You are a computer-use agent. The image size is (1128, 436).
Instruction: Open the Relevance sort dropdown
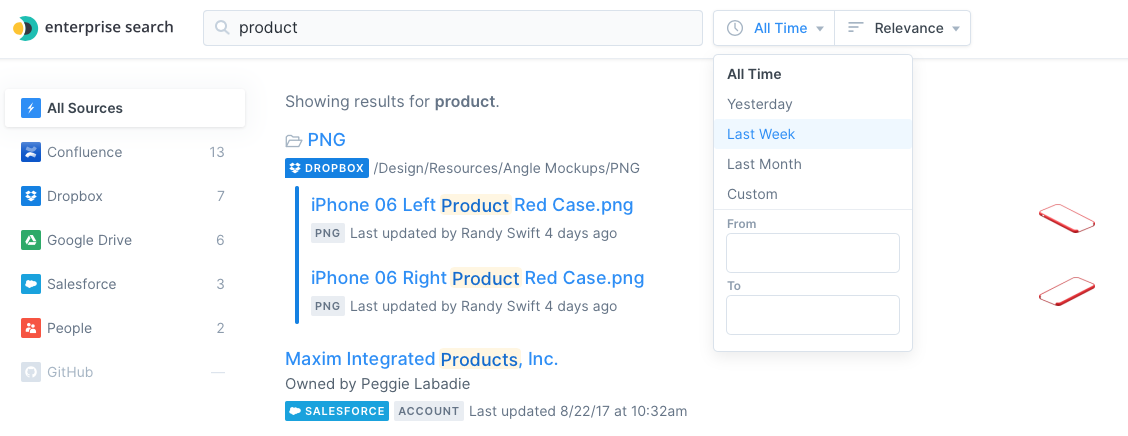pos(903,28)
